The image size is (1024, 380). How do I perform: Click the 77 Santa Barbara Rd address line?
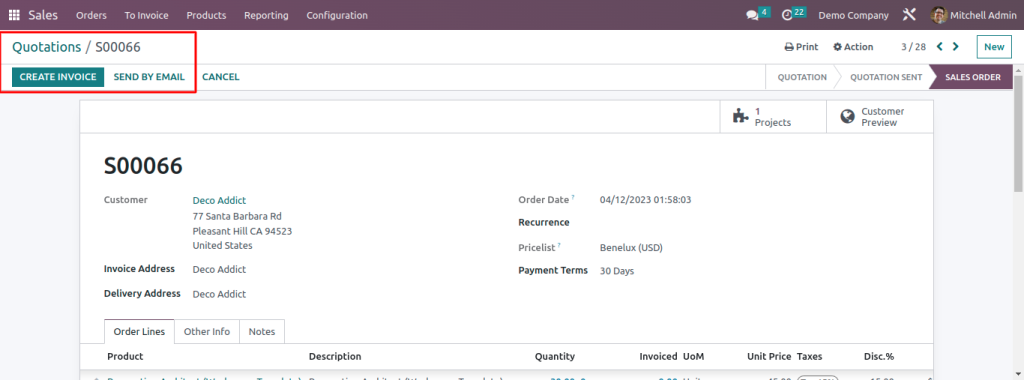pos(237,216)
